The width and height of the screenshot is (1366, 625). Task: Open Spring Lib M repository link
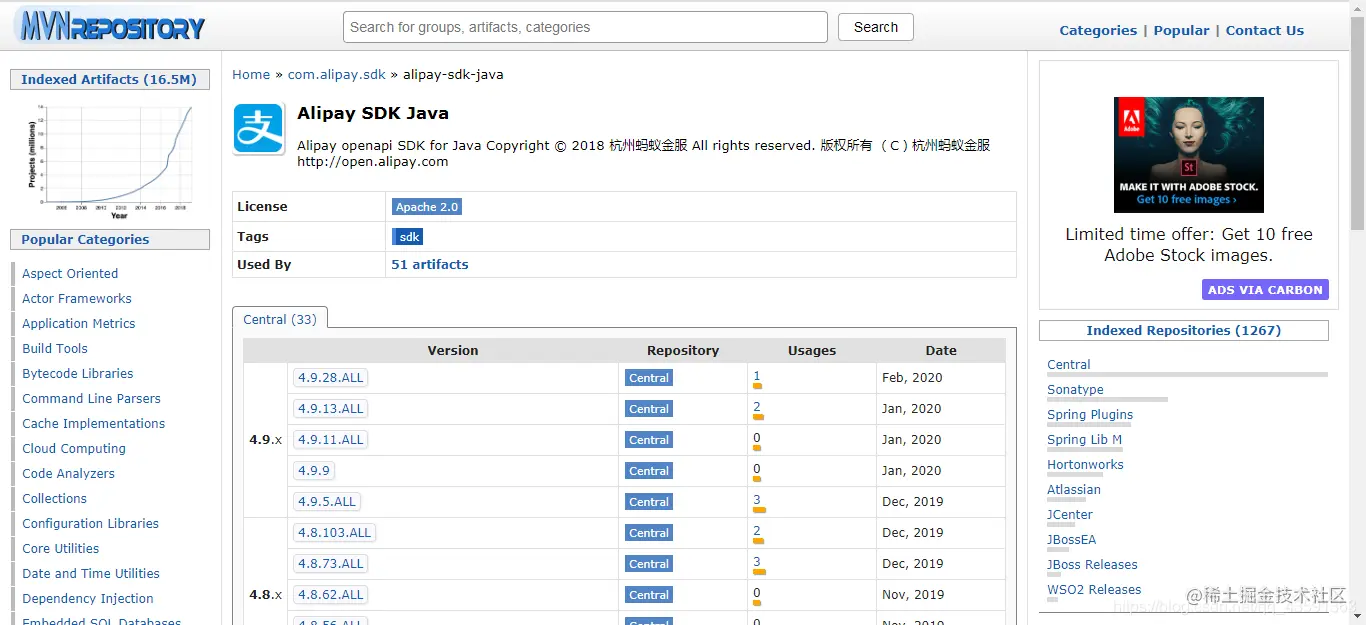click(1085, 439)
